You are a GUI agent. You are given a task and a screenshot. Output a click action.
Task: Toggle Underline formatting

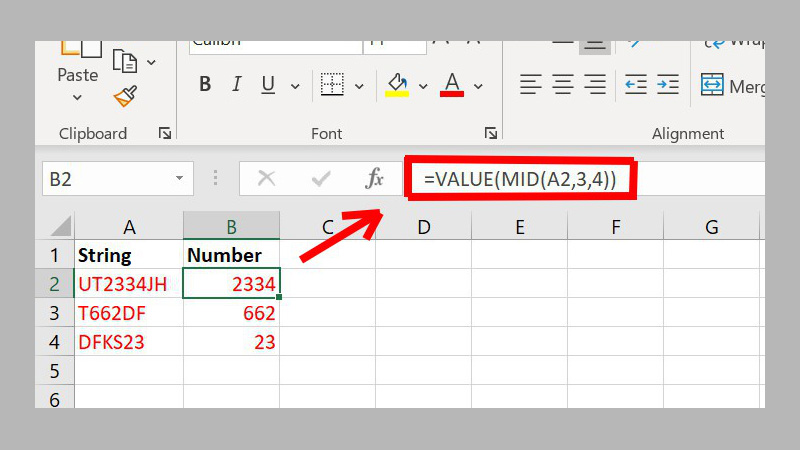click(x=268, y=84)
